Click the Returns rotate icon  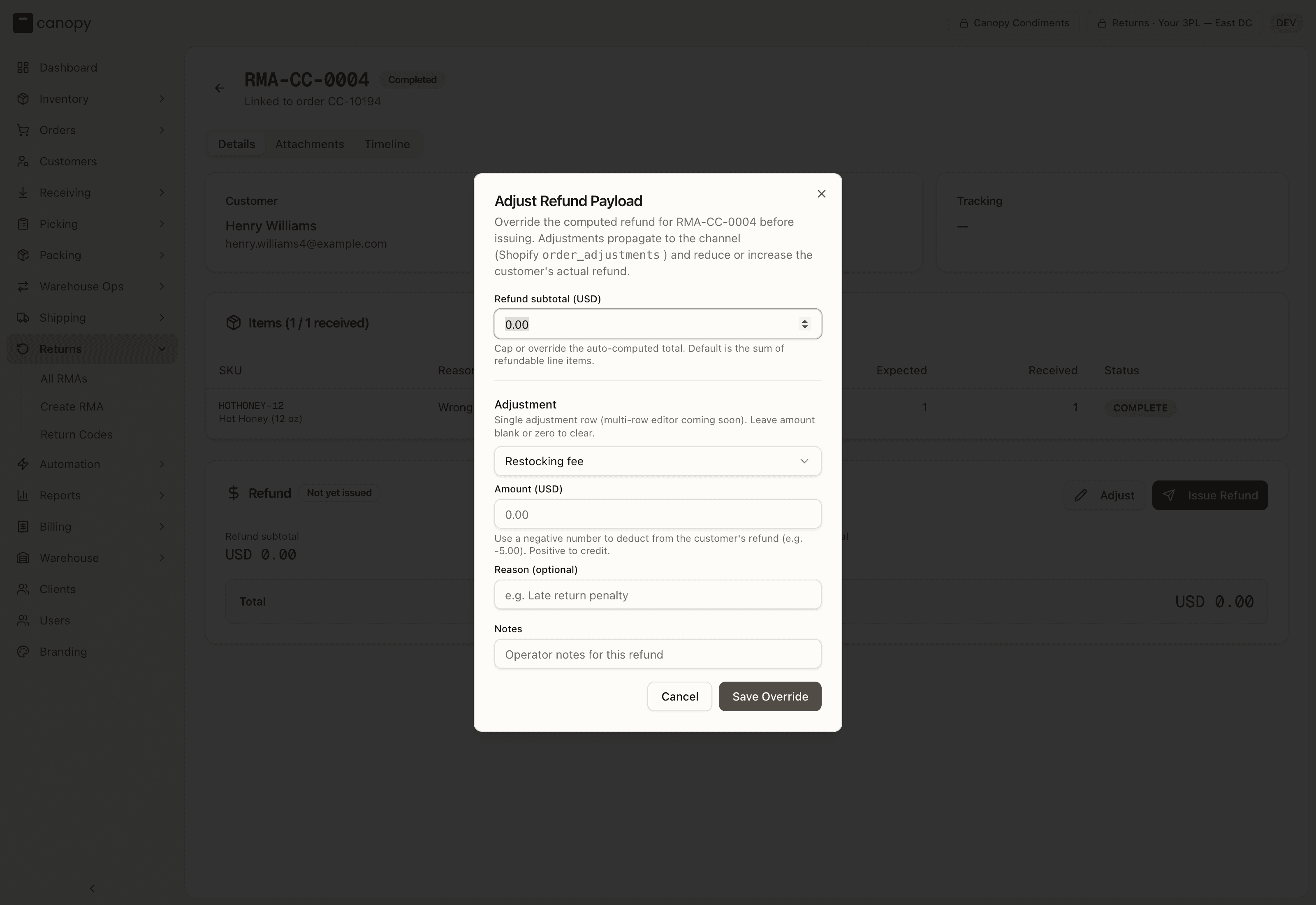pyautogui.click(x=23, y=349)
